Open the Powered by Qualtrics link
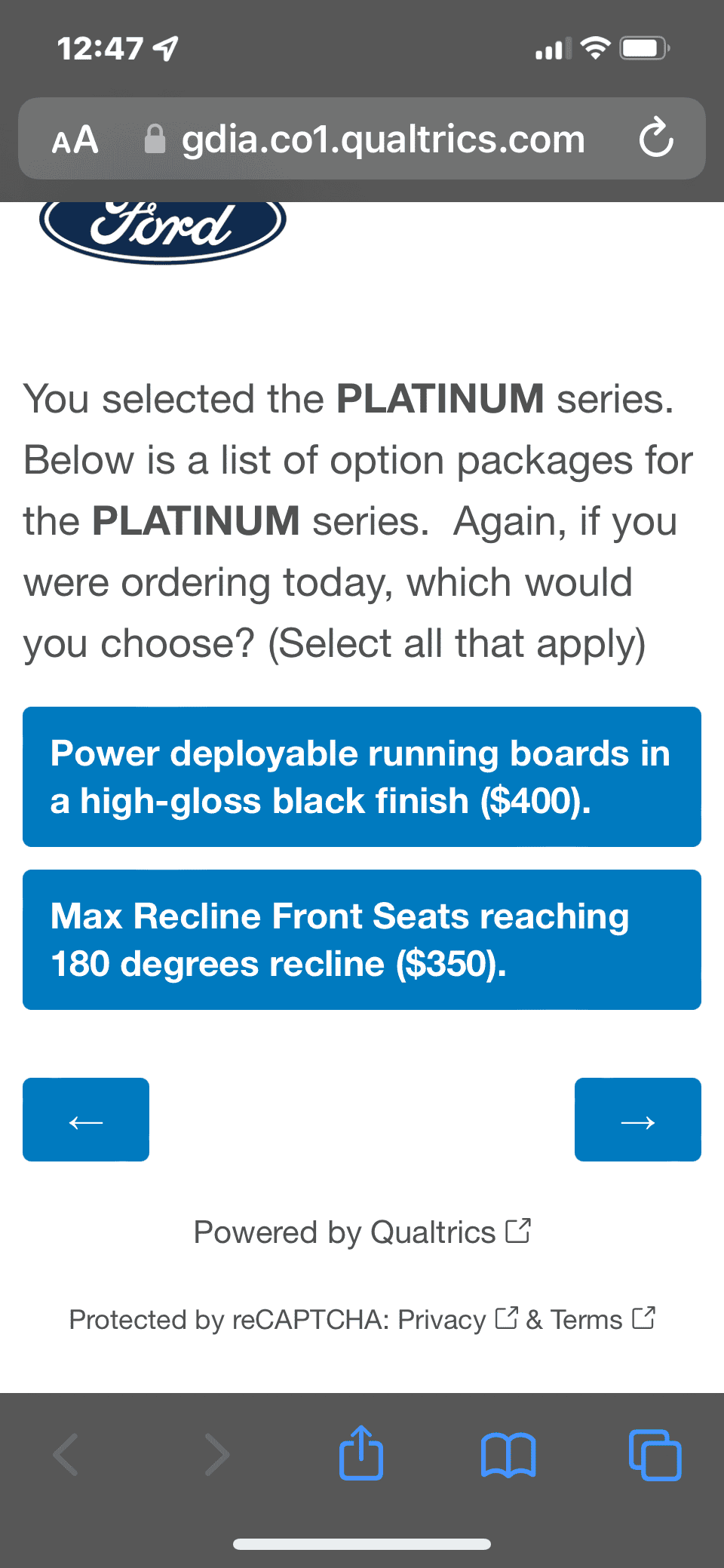This screenshot has height=1568, width=724. click(362, 1232)
